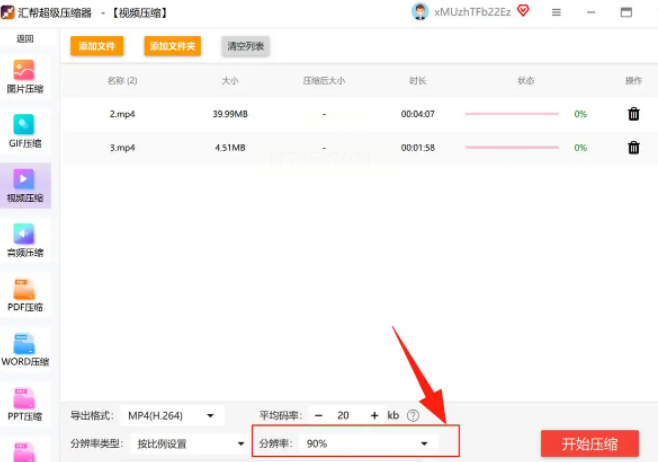Click the 开始压缩 start compression button

[x=590, y=444]
